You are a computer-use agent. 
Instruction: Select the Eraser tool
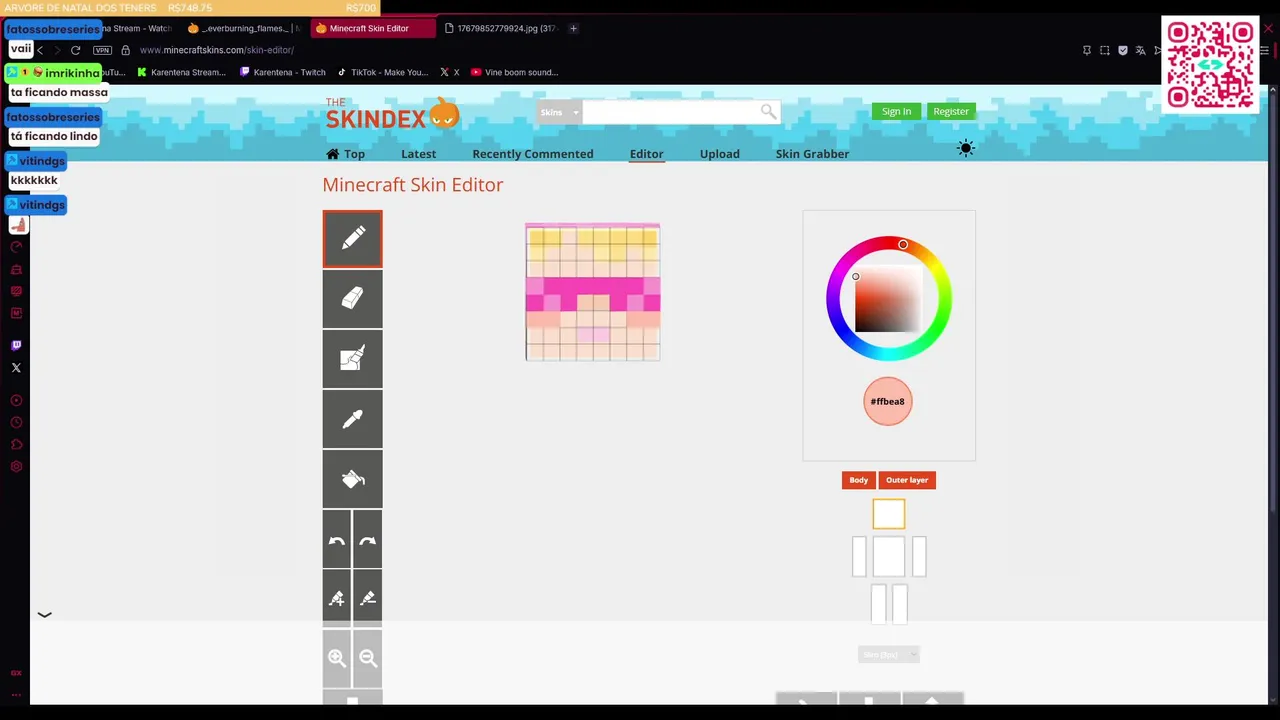pyautogui.click(x=352, y=298)
